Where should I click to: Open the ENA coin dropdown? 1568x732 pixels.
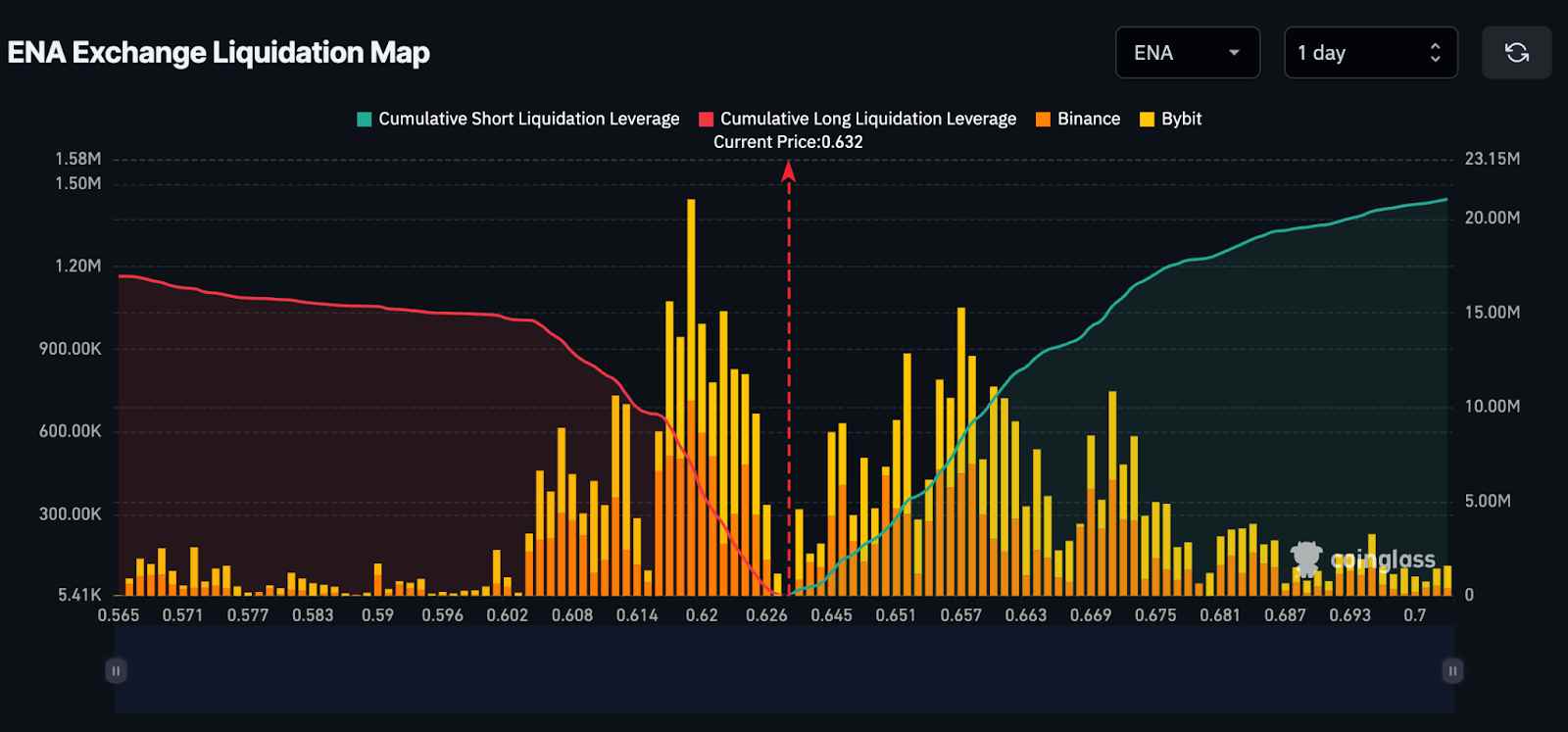[1187, 53]
